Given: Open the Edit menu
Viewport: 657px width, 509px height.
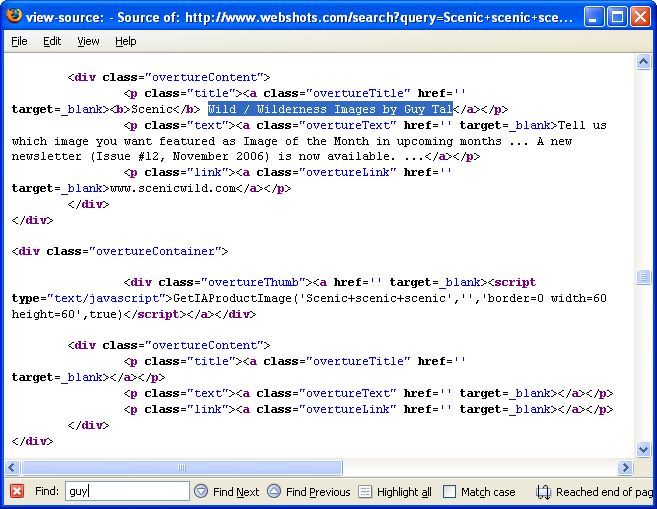Looking at the screenshot, I should [x=52, y=41].
